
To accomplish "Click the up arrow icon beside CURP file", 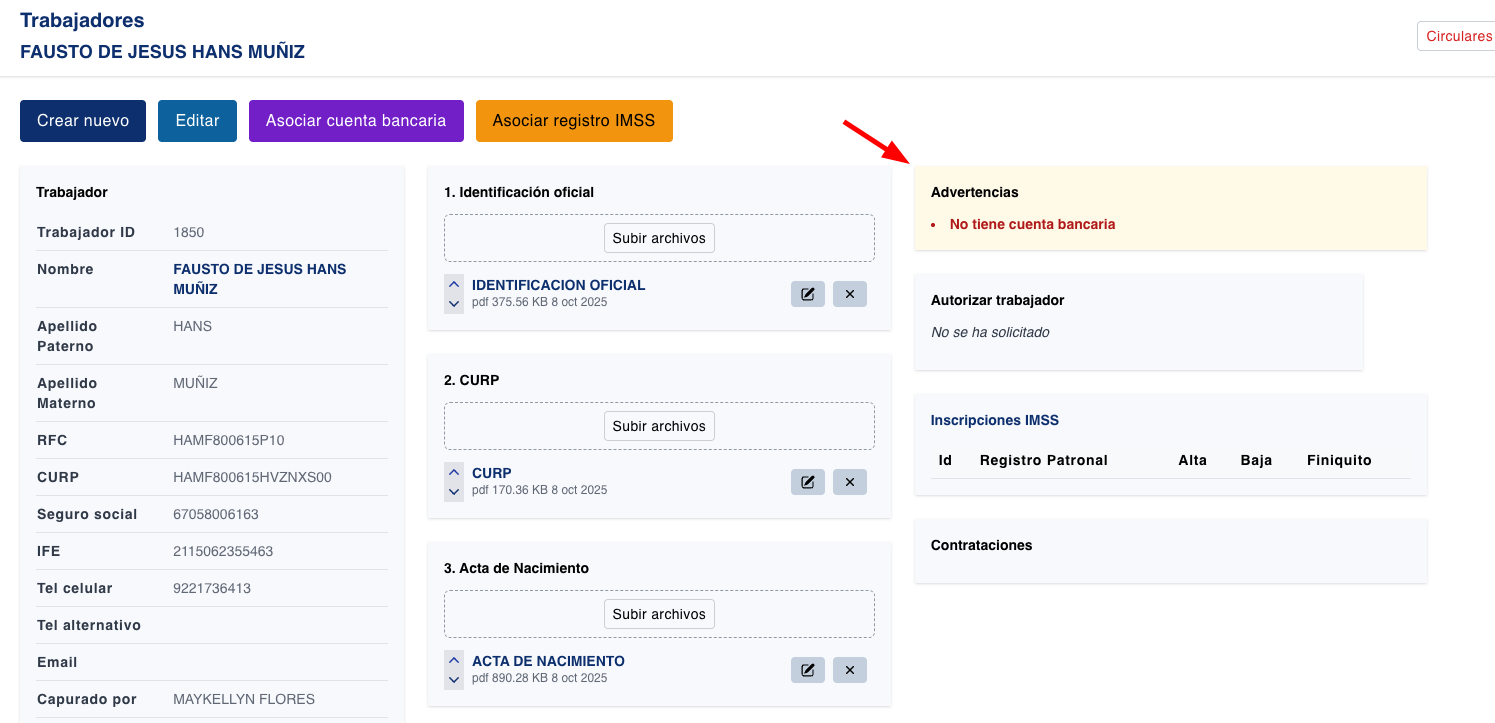I will point(454,472).
